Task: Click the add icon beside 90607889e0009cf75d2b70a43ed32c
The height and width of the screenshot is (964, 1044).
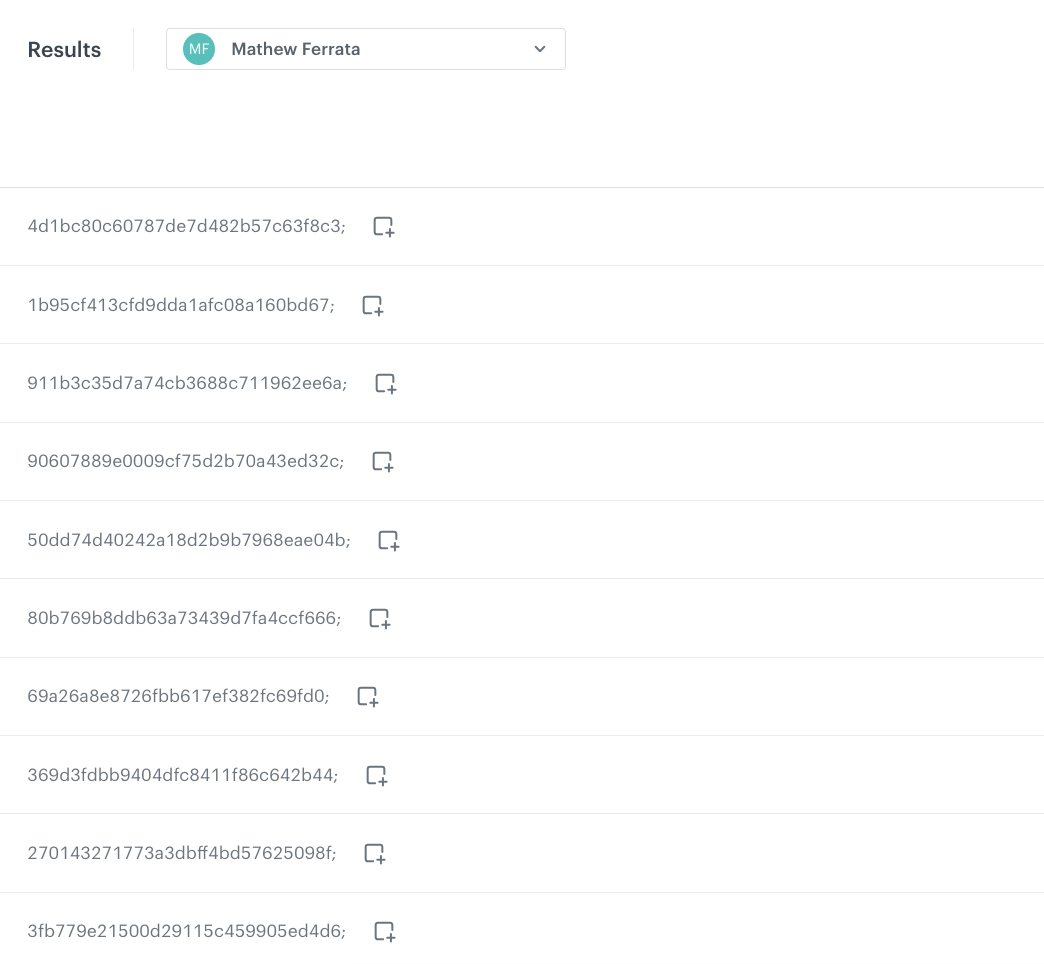Action: click(x=382, y=462)
